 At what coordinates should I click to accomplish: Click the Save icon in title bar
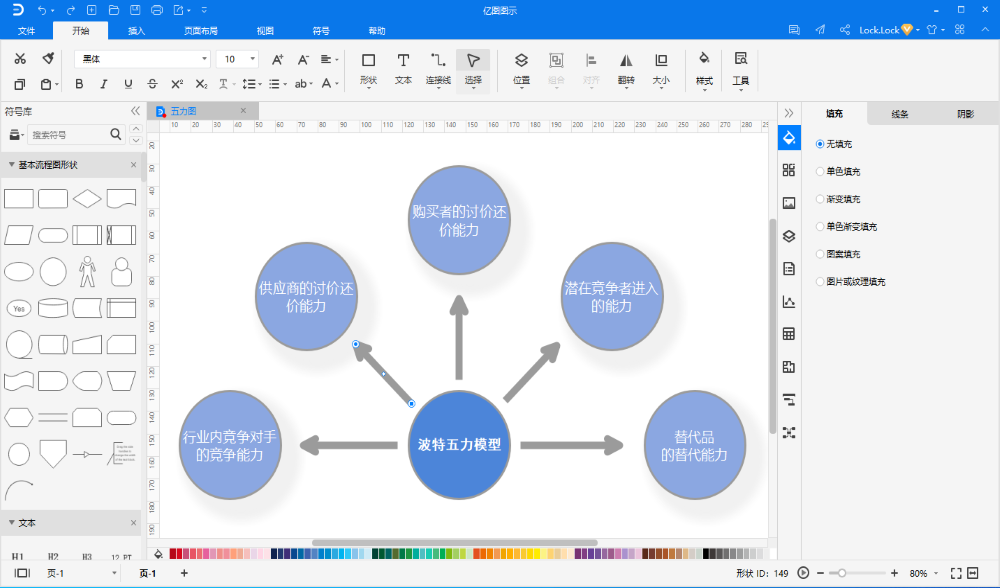pos(135,10)
